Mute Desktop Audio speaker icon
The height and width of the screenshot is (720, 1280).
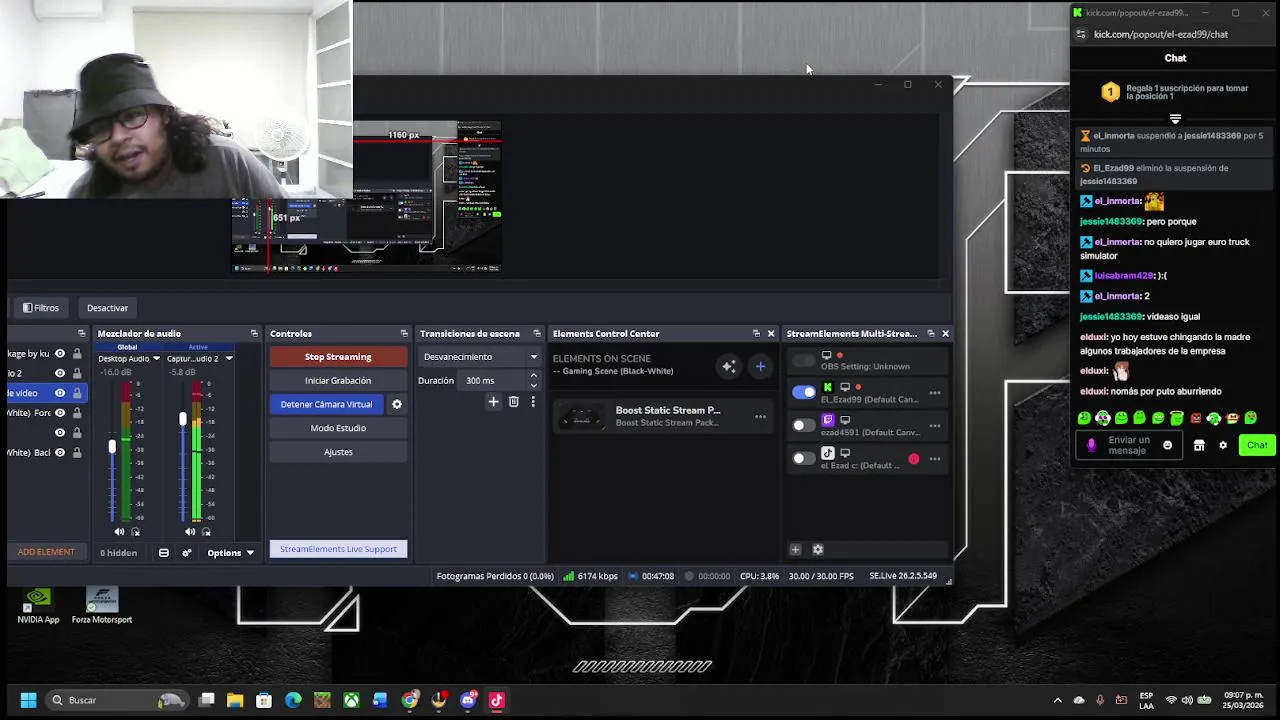pos(119,532)
